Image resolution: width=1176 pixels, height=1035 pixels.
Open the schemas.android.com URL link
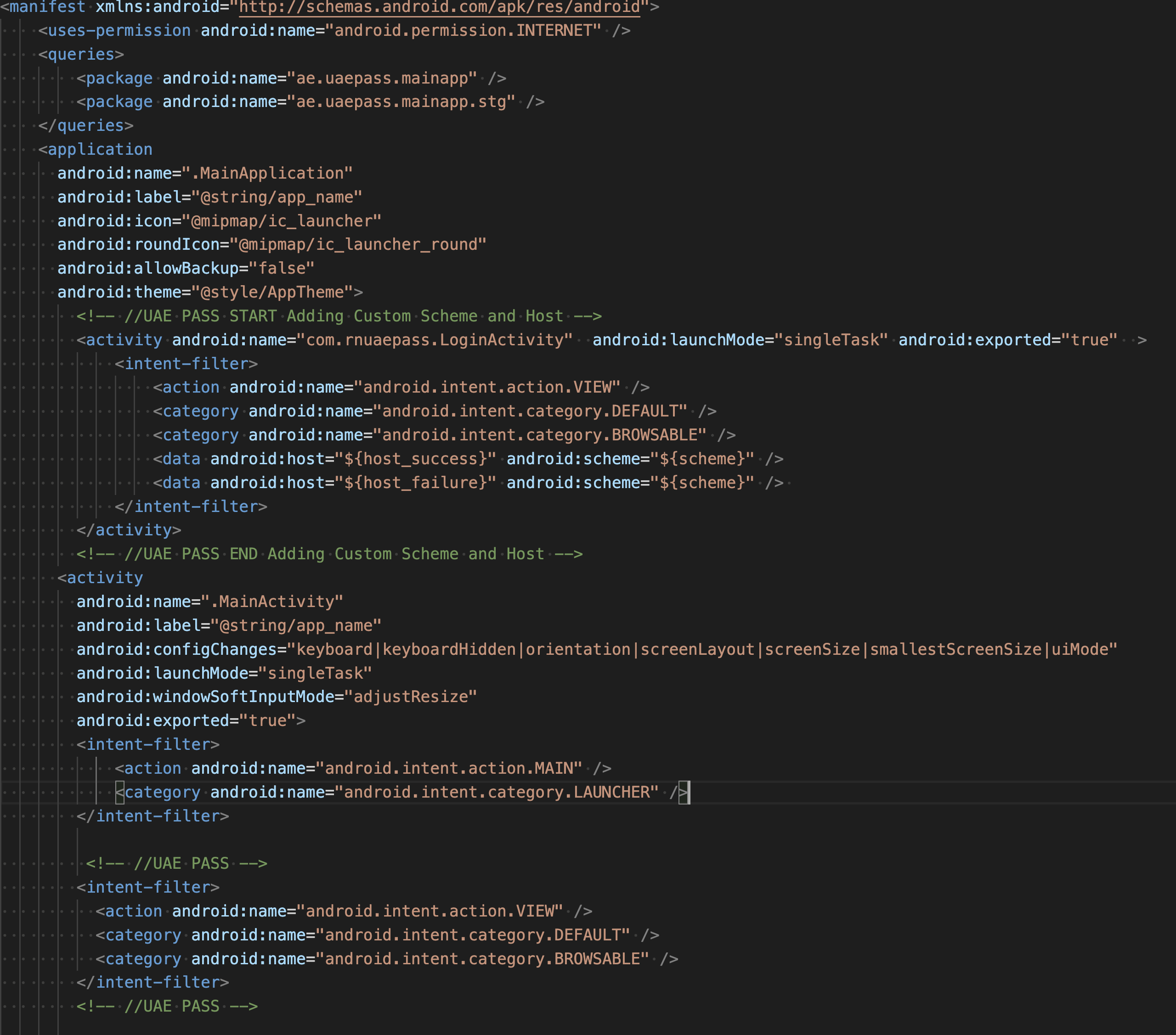pos(440,7)
